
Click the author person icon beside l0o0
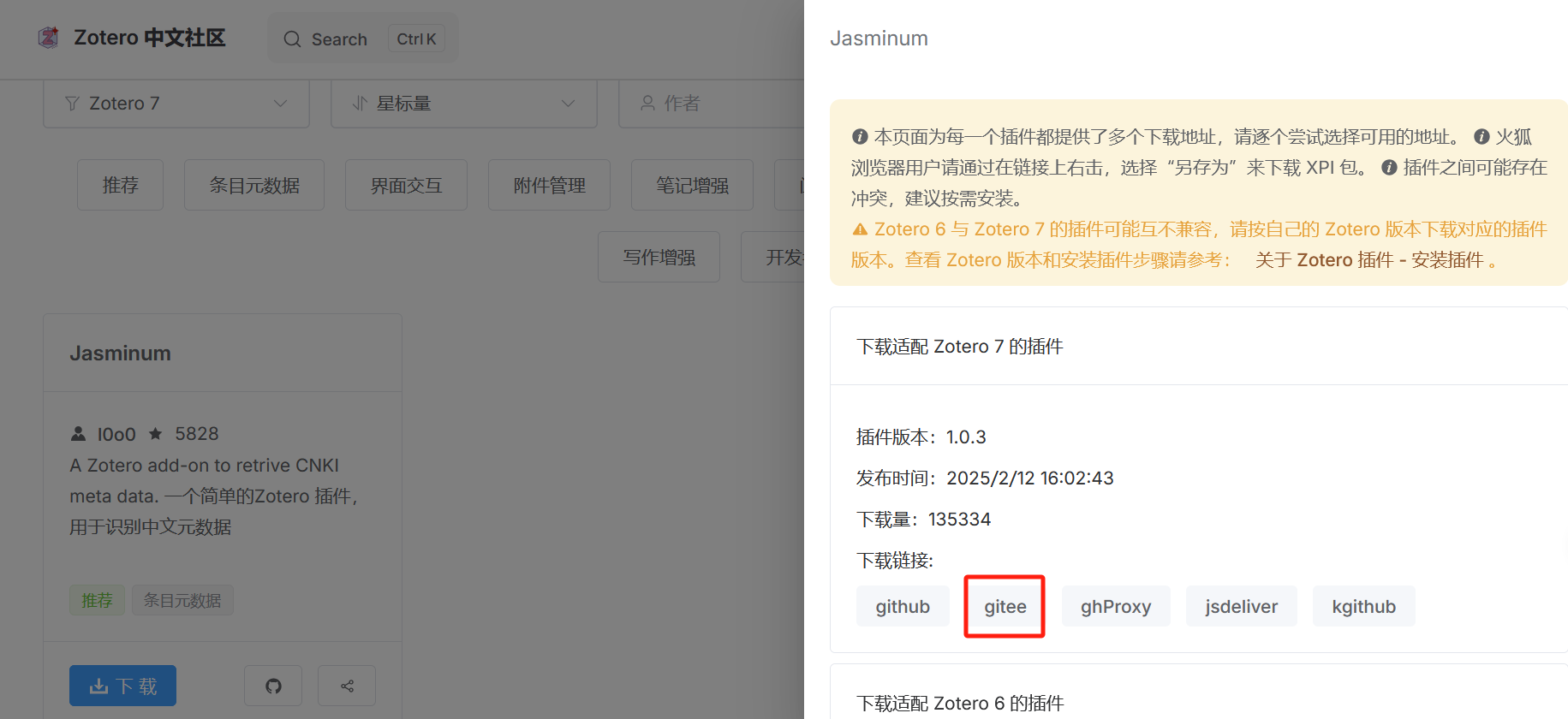(x=79, y=434)
